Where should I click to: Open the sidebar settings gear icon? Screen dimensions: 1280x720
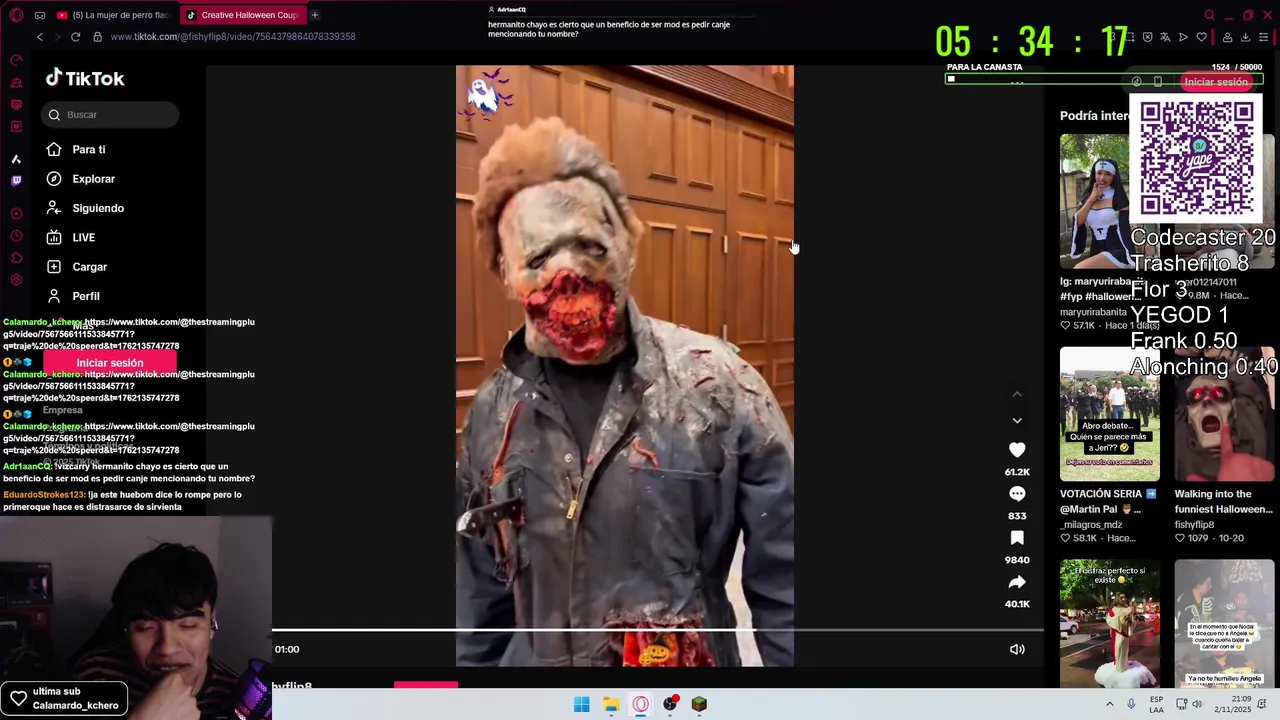(16, 280)
